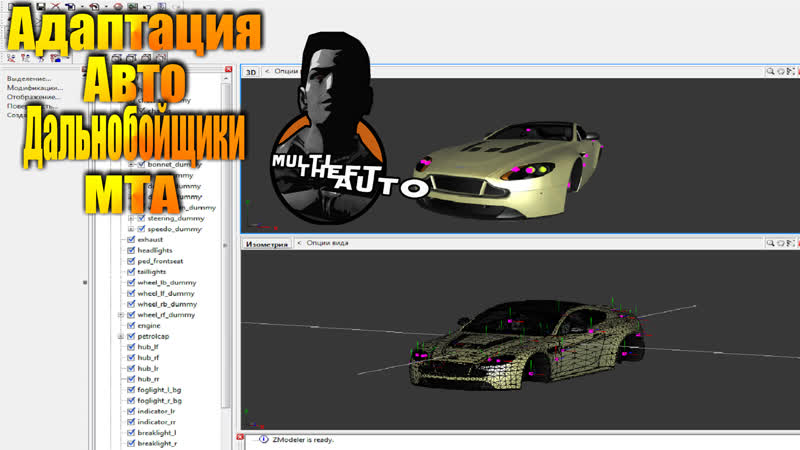The width and height of the screenshot is (800, 450).
Task: Click rotate view icon in 3D viewport header
Action: click(781, 71)
